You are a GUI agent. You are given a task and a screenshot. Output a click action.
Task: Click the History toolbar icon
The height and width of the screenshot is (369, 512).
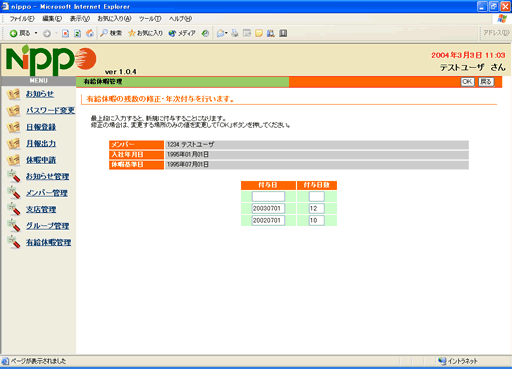(205, 33)
